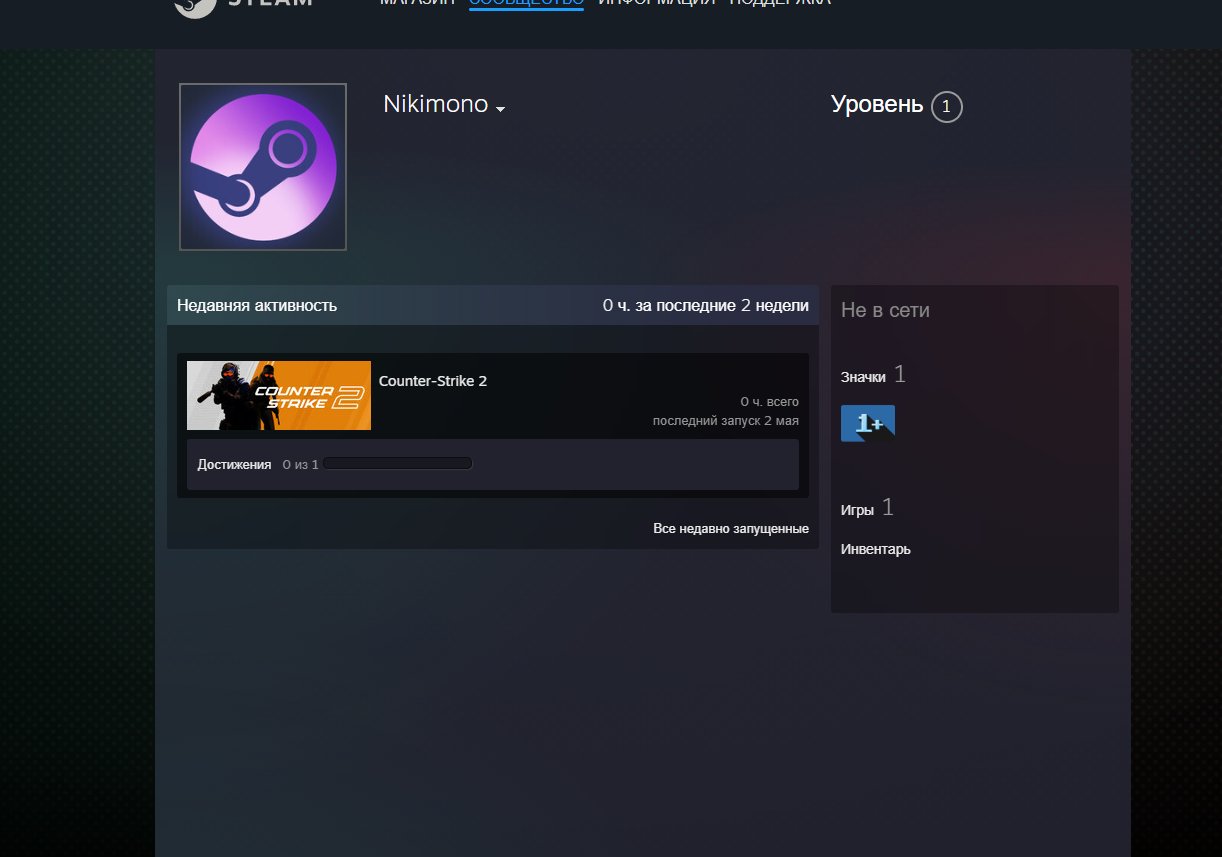
Task: Open the СООБЩЕСТВО menu
Action: (526, 3)
